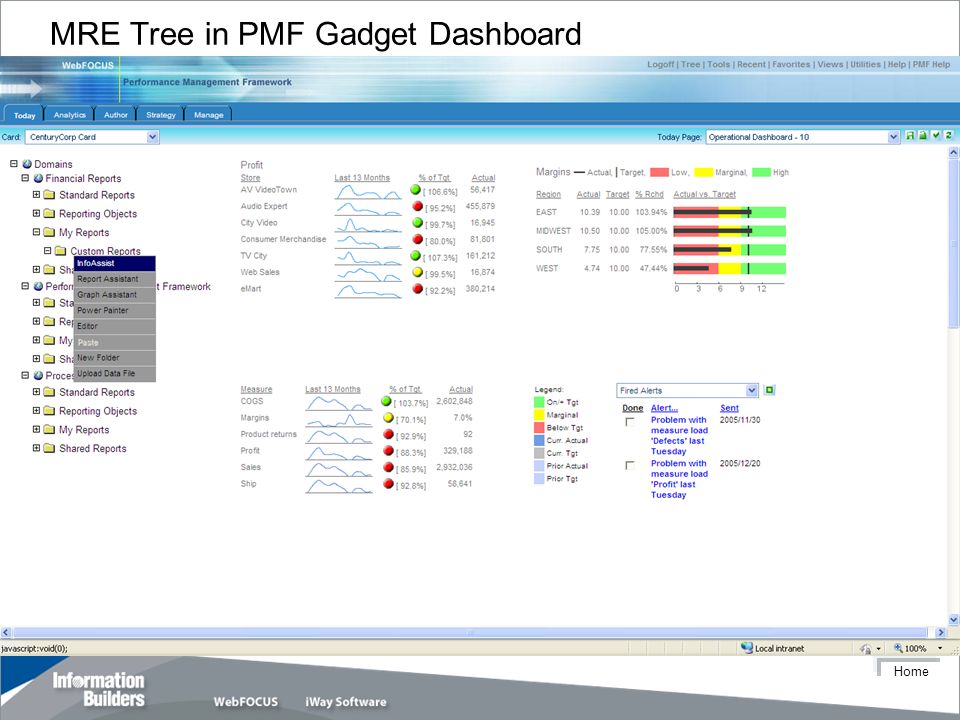Click the EAST actual vs target bar
The height and width of the screenshot is (720, 960).
[729, 212]
